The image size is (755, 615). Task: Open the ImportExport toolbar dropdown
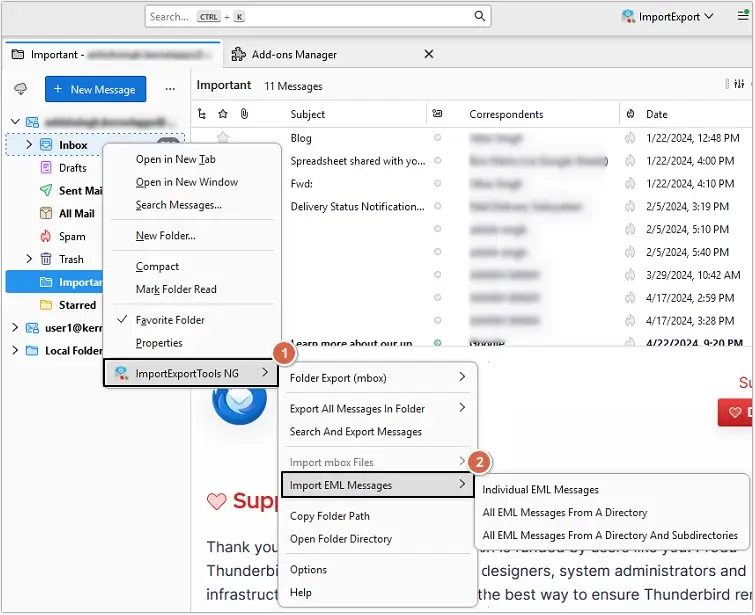(667, 16)
